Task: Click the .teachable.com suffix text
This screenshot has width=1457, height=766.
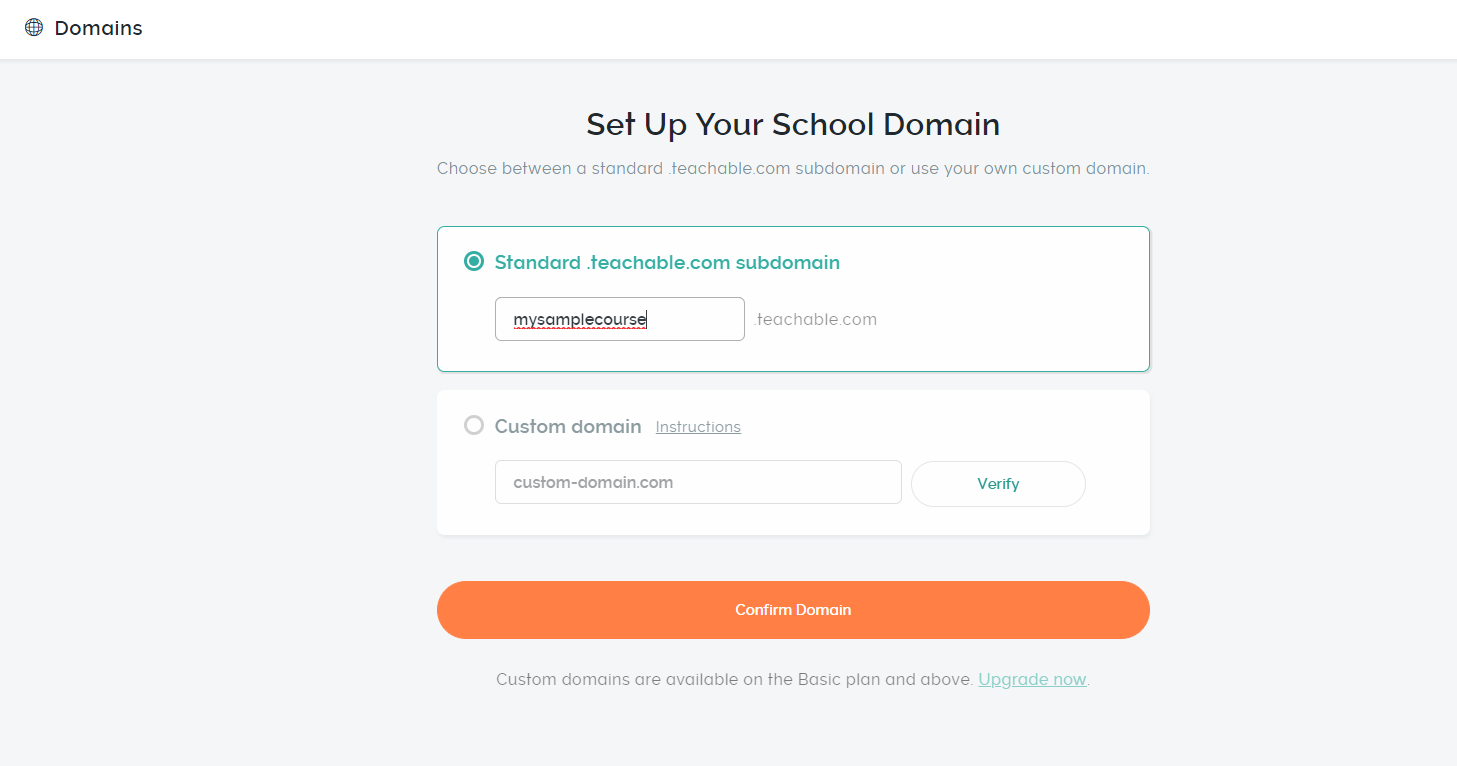Action: coord(815,320)
